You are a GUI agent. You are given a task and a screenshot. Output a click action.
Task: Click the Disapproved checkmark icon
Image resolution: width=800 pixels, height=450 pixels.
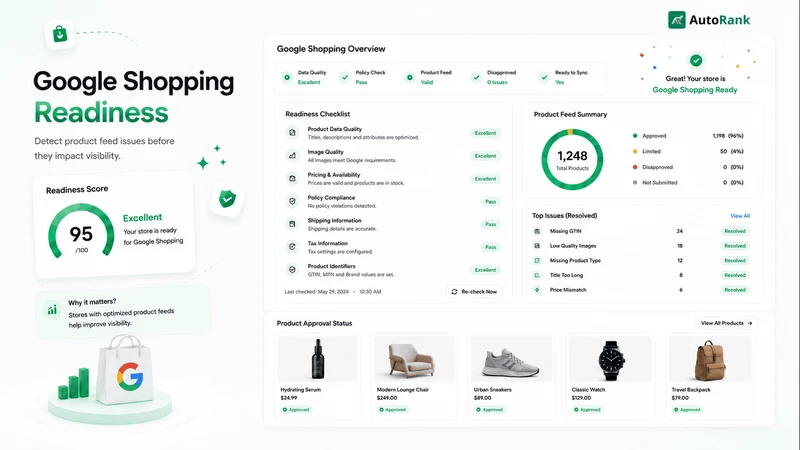coord(476,78)
